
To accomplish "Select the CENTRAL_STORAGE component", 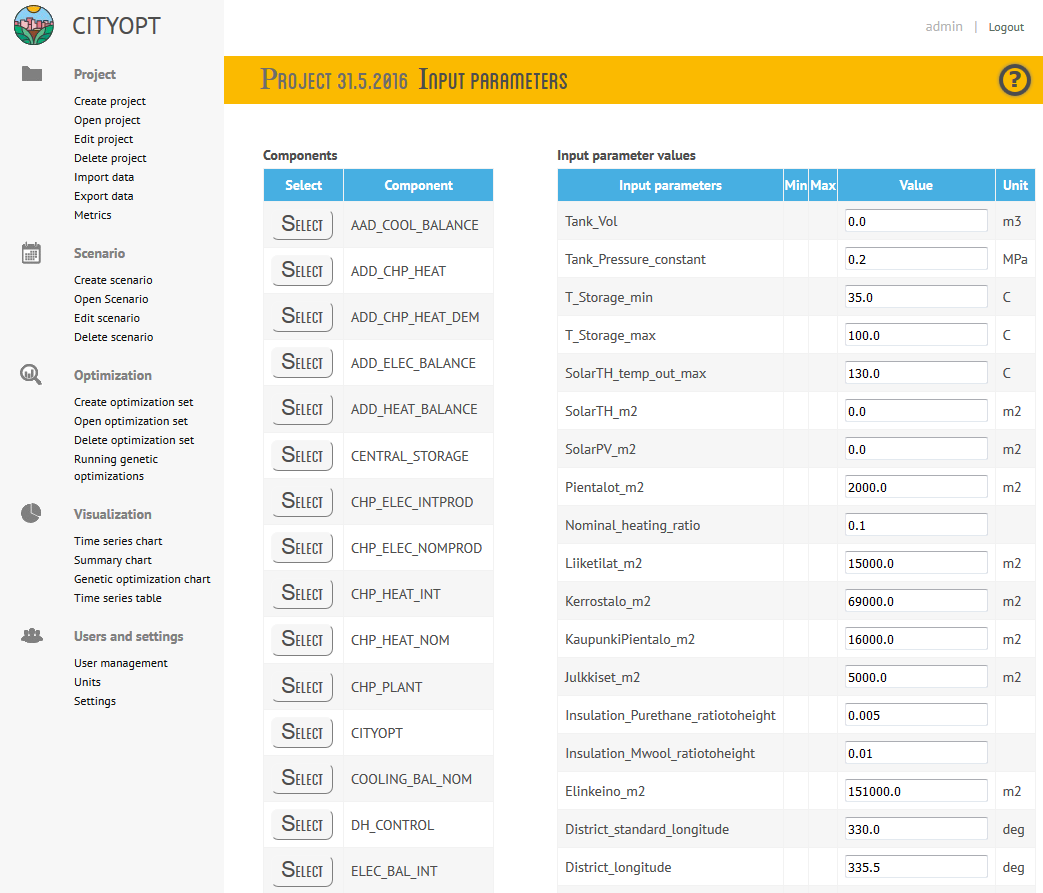I will tap(302, 455).
